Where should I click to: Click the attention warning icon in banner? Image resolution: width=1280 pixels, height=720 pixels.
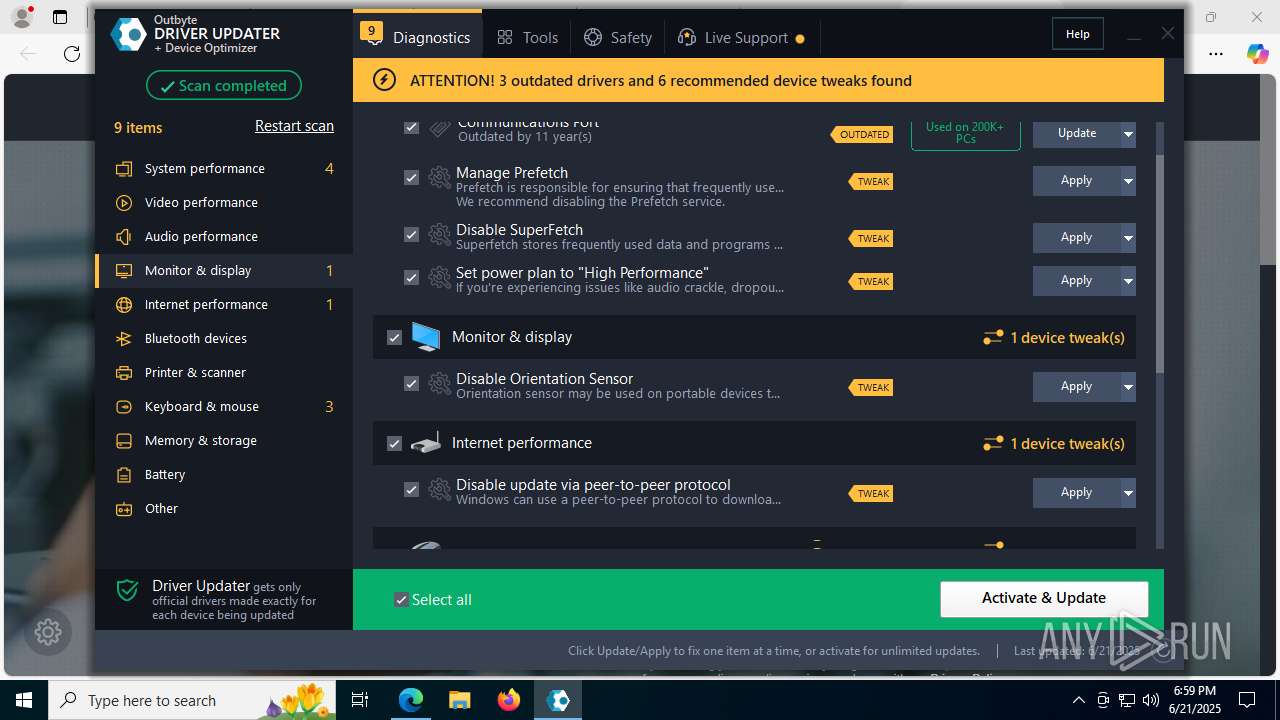click(x=384, y=80)
